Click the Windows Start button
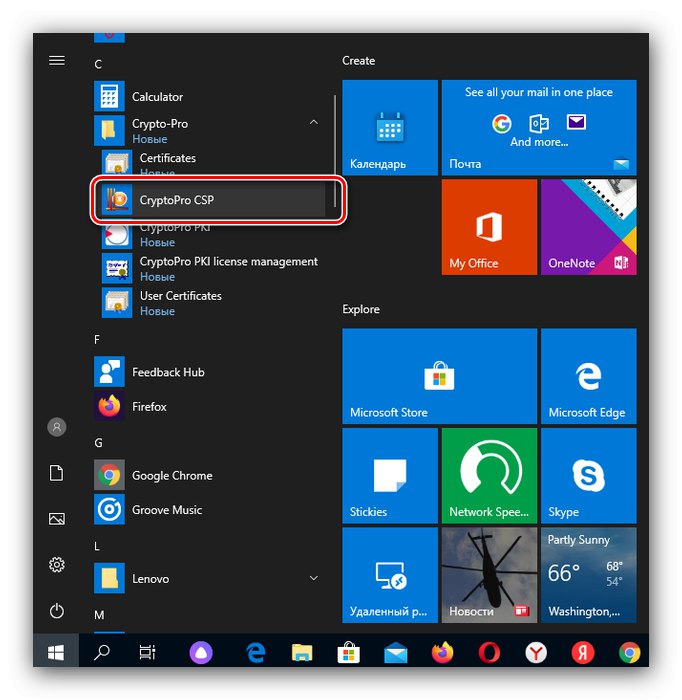 click(x=56, y=652)
